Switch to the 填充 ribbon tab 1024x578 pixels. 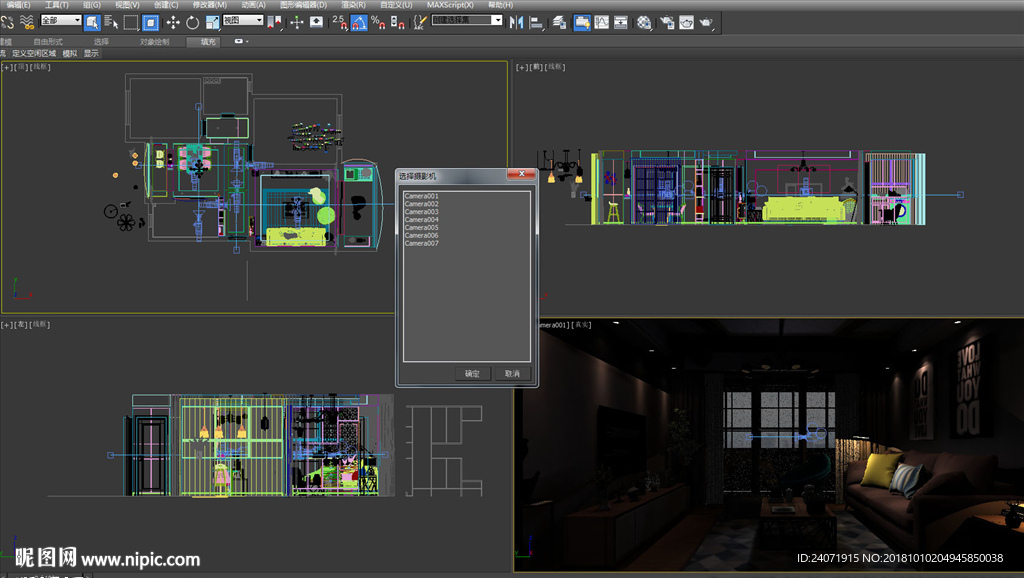click(208, 42)
